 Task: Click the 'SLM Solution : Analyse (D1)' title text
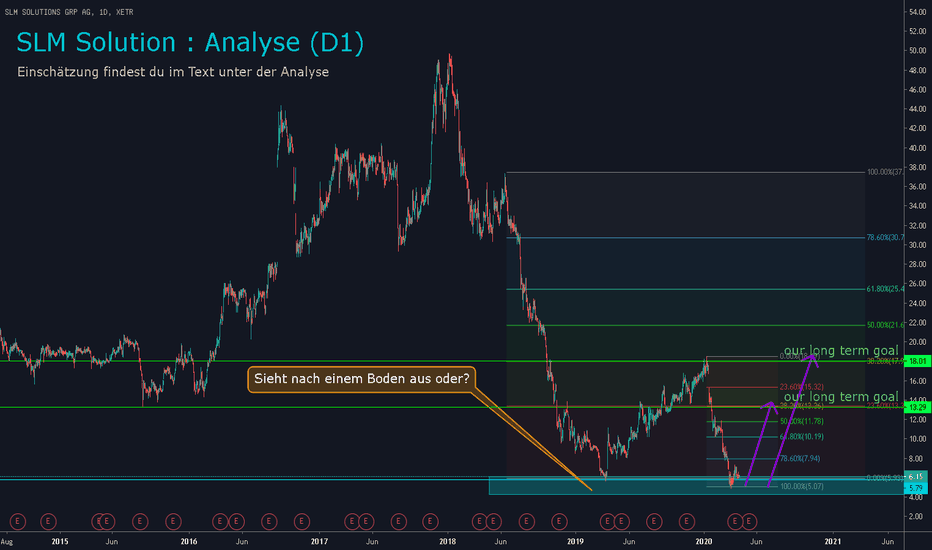coord(190,43)
